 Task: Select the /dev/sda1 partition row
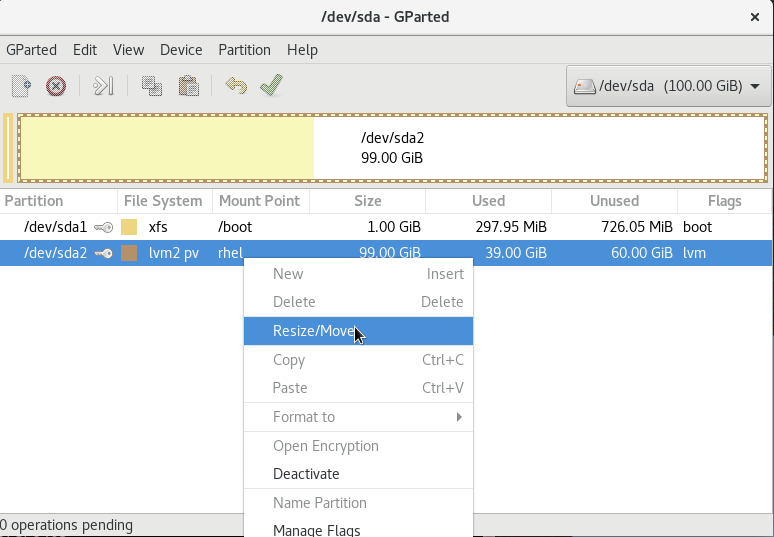(x=386, y=227)
